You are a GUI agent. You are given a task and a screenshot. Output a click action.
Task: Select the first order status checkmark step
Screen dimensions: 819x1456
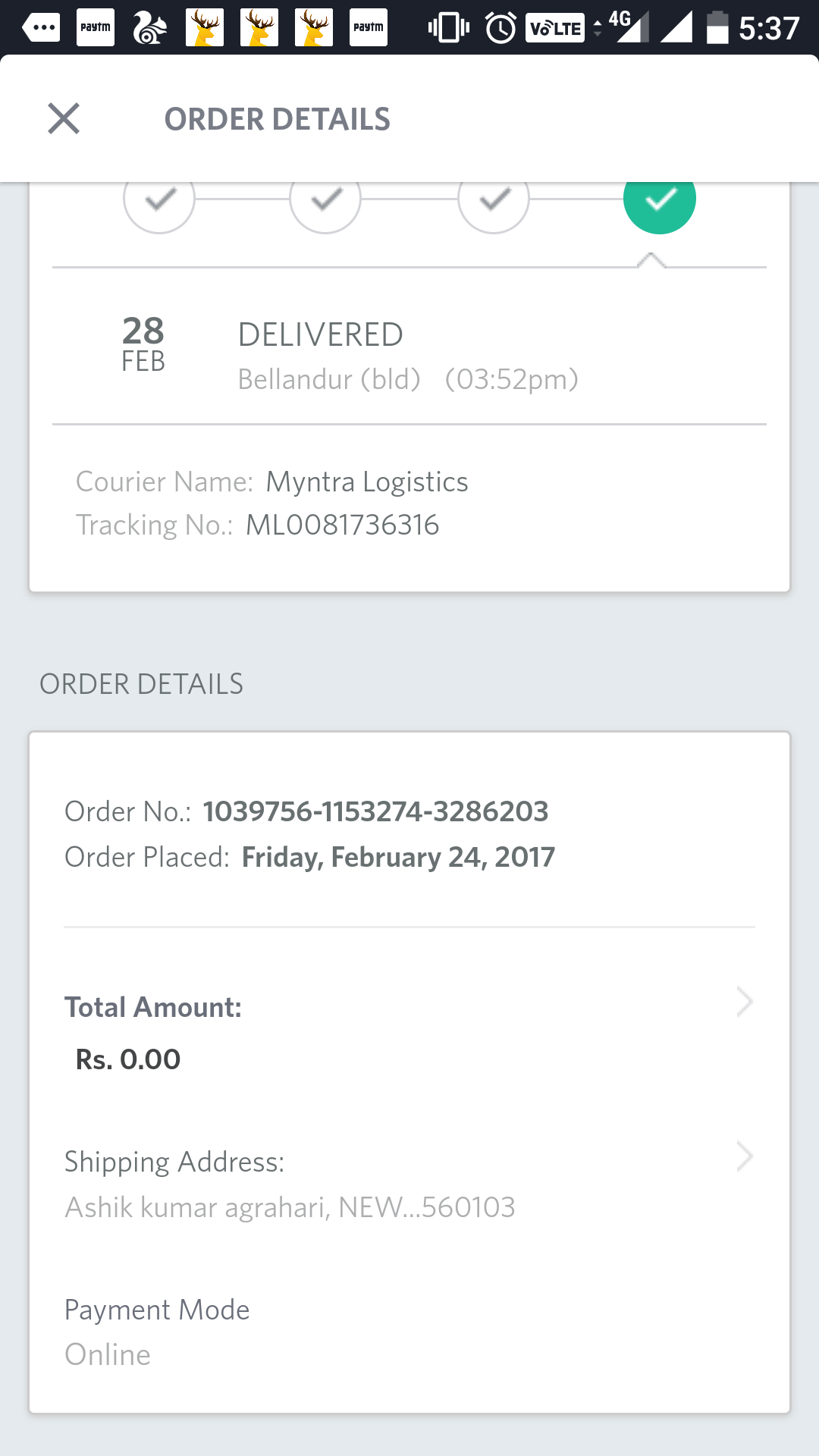(x=159, y=201)
